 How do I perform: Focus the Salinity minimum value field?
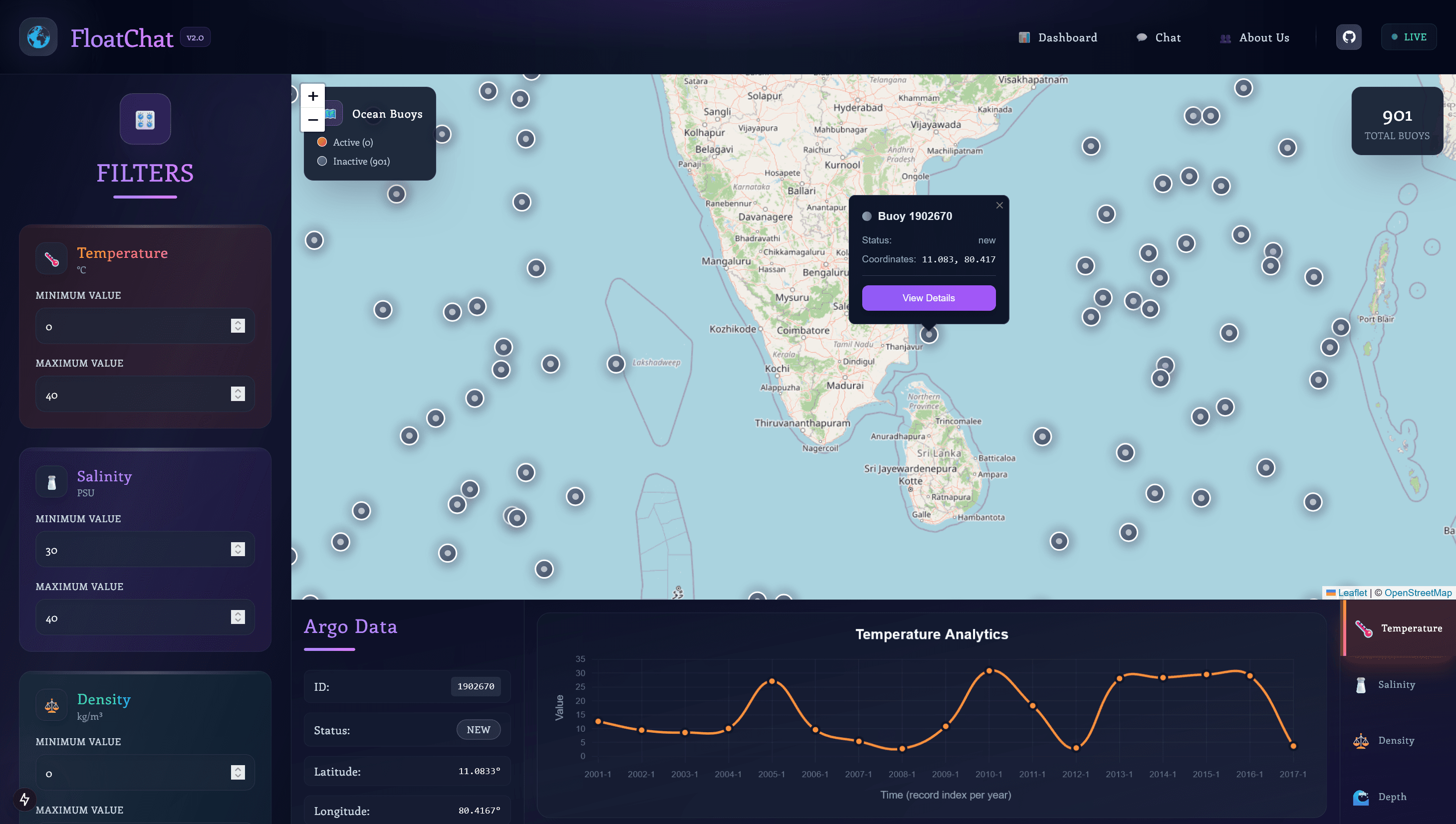pos(145,550)
